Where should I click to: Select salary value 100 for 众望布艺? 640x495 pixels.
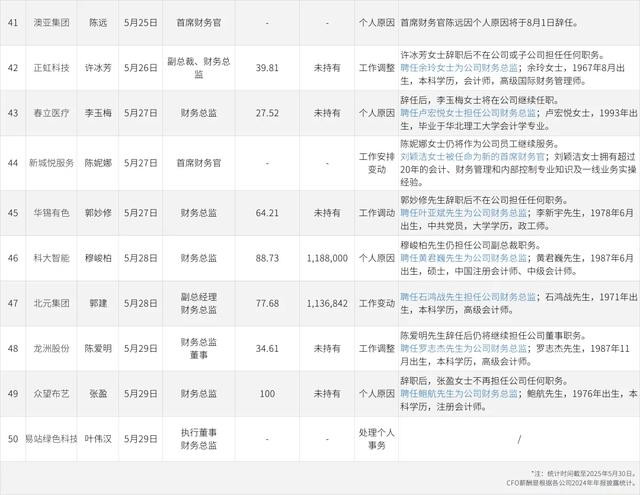pos(267,394)
